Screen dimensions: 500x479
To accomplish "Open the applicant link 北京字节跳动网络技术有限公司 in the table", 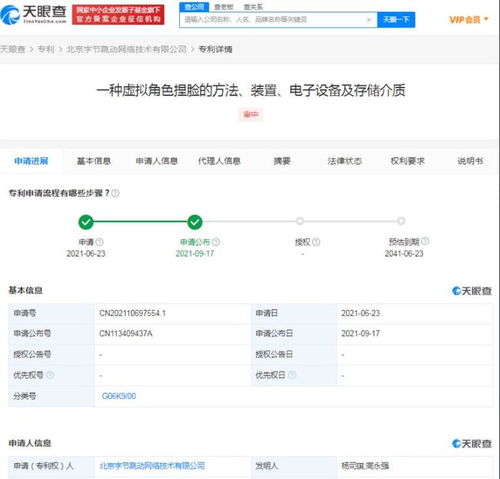I will 152,466.
